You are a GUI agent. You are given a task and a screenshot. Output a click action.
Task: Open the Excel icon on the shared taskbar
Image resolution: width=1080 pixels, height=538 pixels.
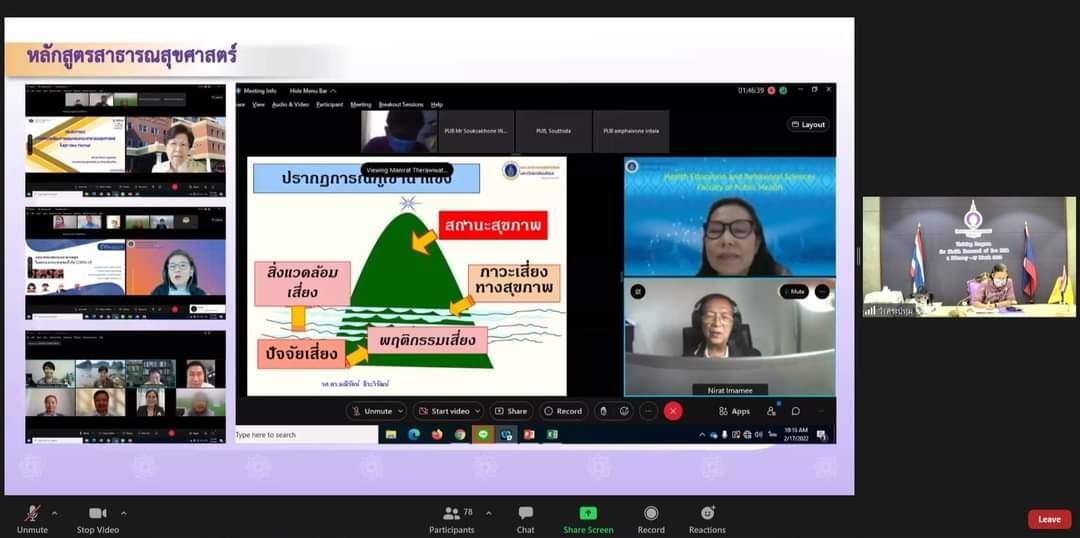coord(552,435)
